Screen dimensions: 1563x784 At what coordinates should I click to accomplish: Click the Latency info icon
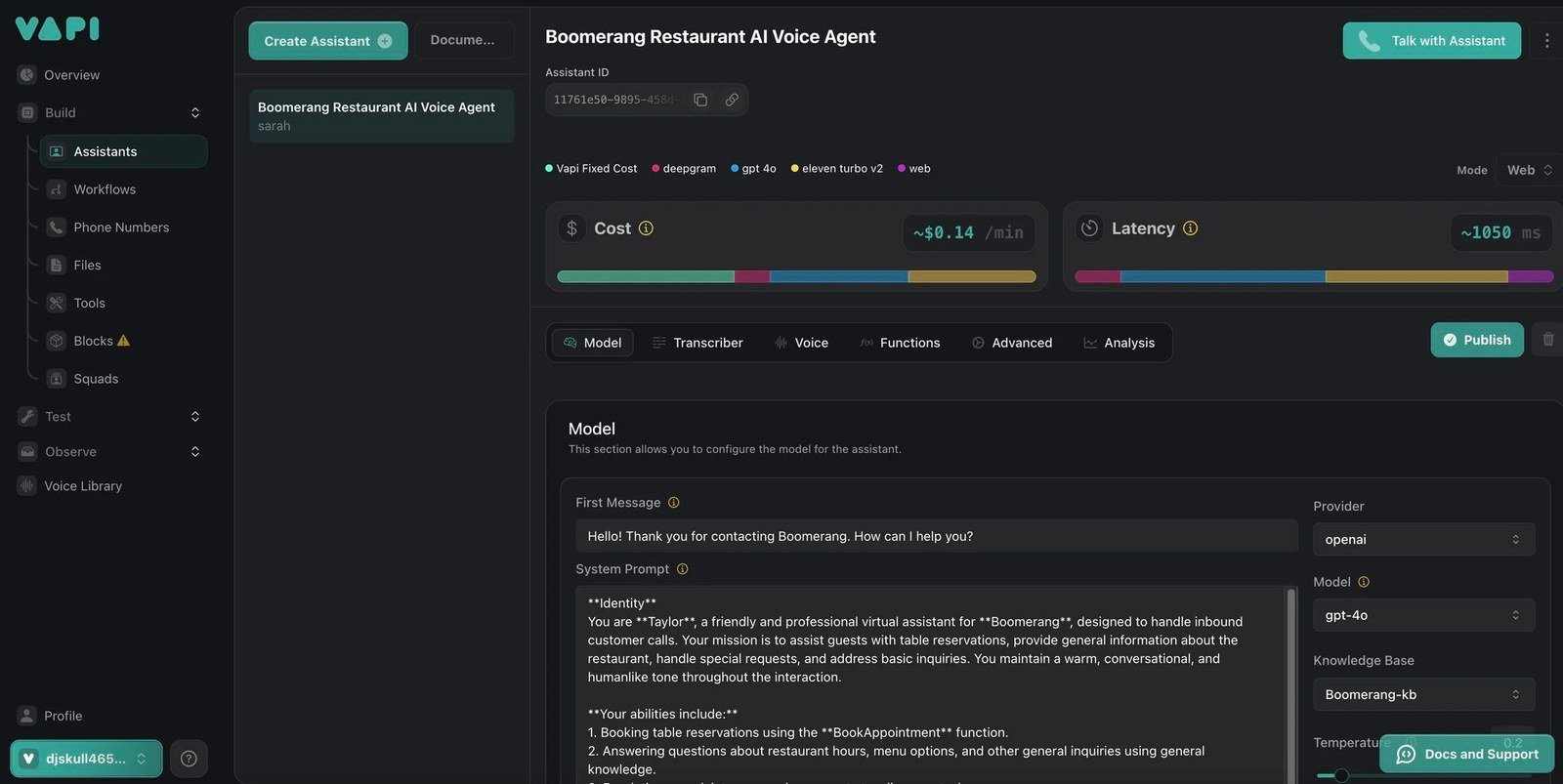tap(1190, 228)
